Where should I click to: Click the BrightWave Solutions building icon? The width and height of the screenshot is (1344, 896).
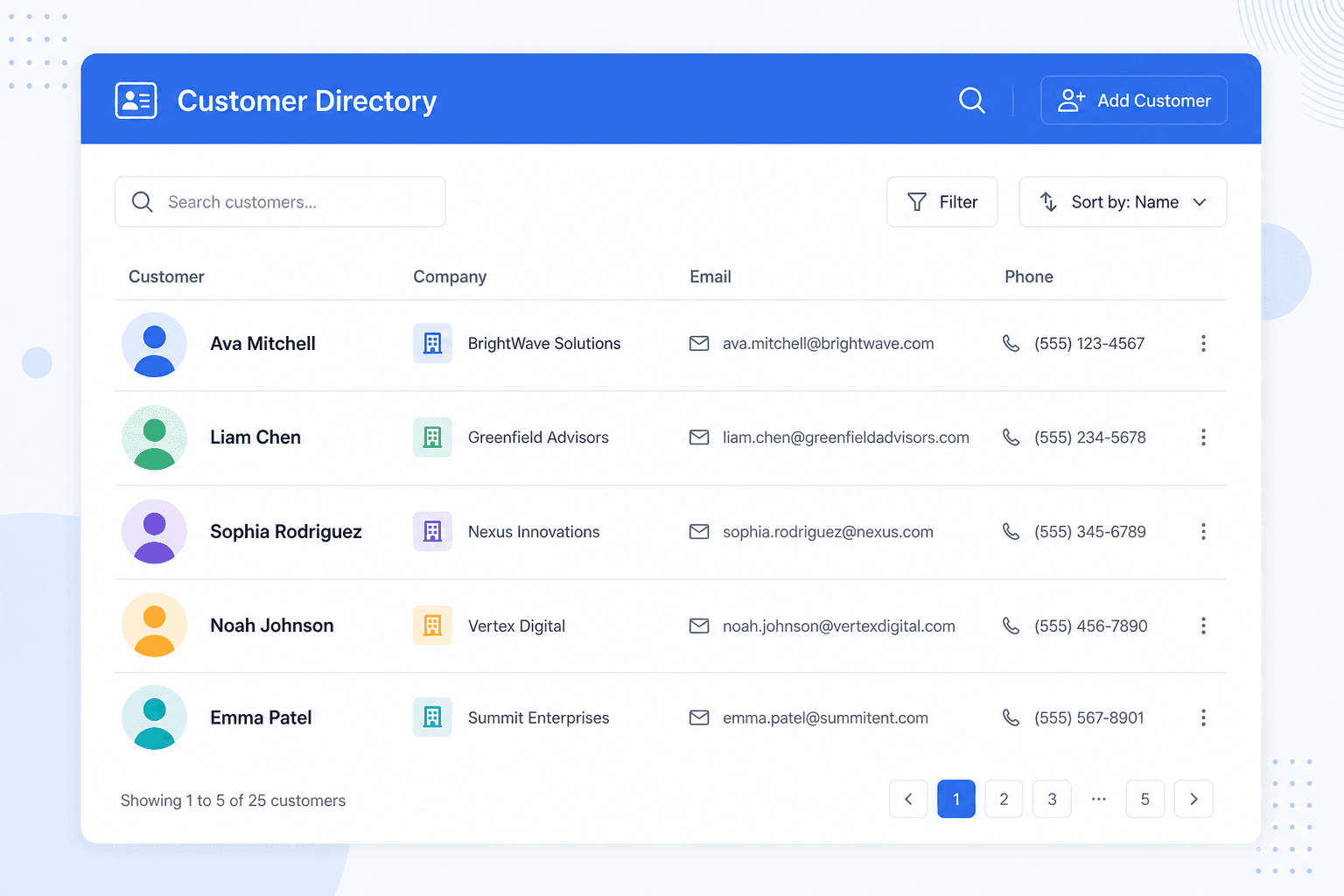point(432,343)
